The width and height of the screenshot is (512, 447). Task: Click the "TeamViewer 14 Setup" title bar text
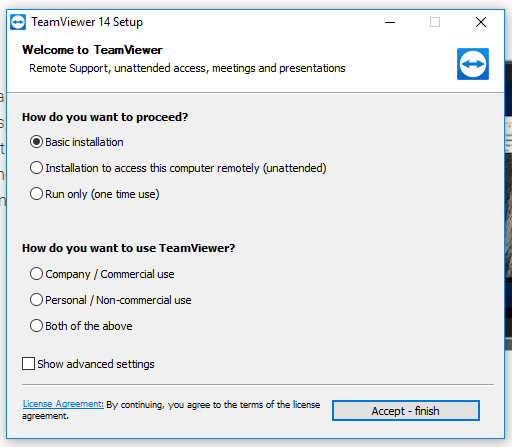pos(87,23)
